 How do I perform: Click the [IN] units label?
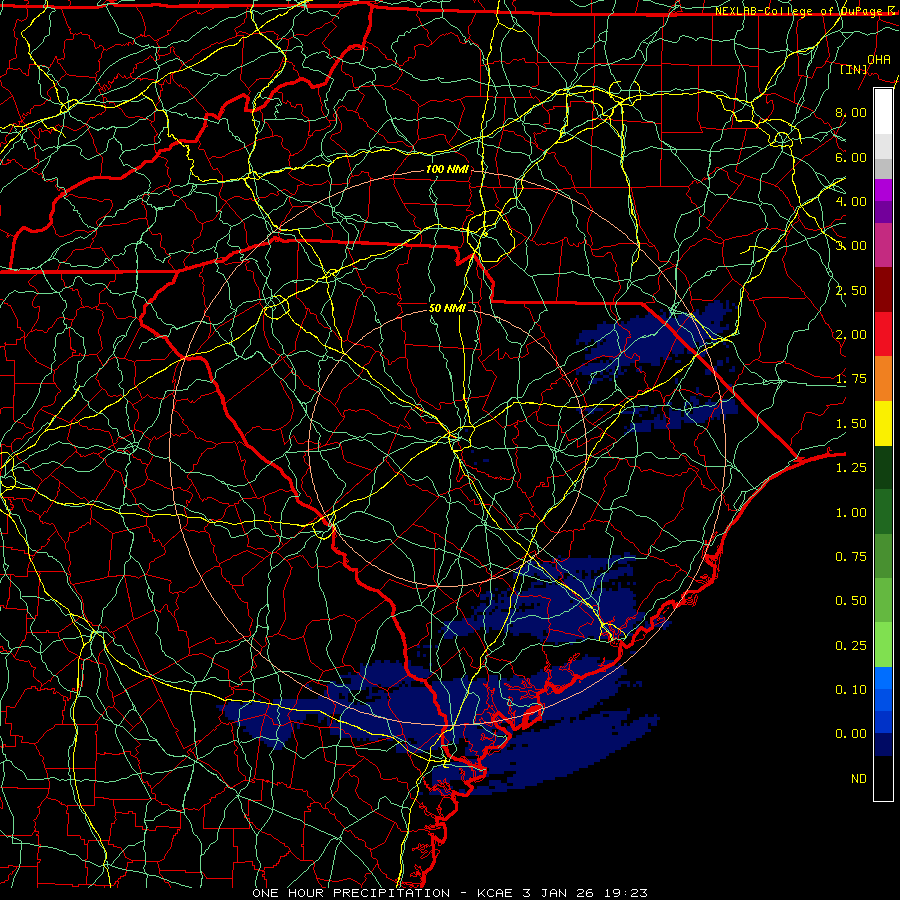[x=854, y=69]
